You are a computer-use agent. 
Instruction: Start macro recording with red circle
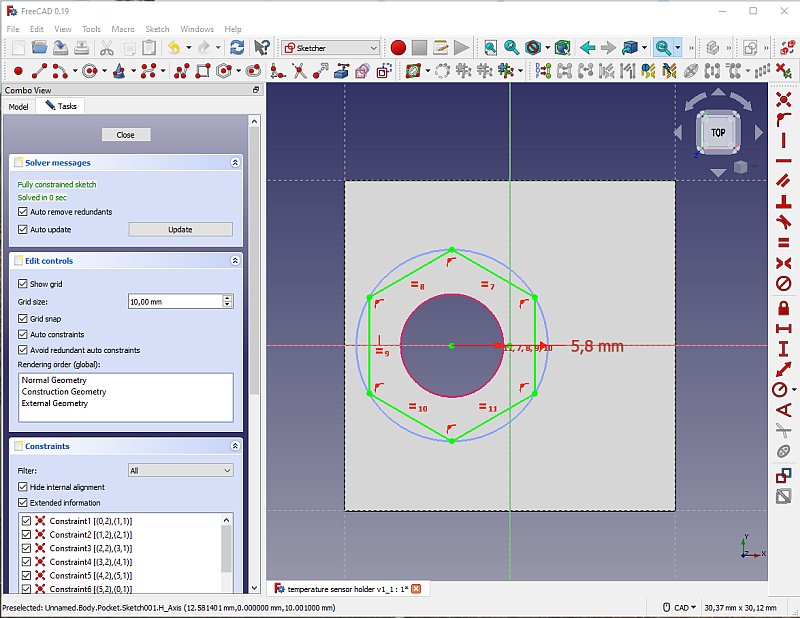pos(398,48)
